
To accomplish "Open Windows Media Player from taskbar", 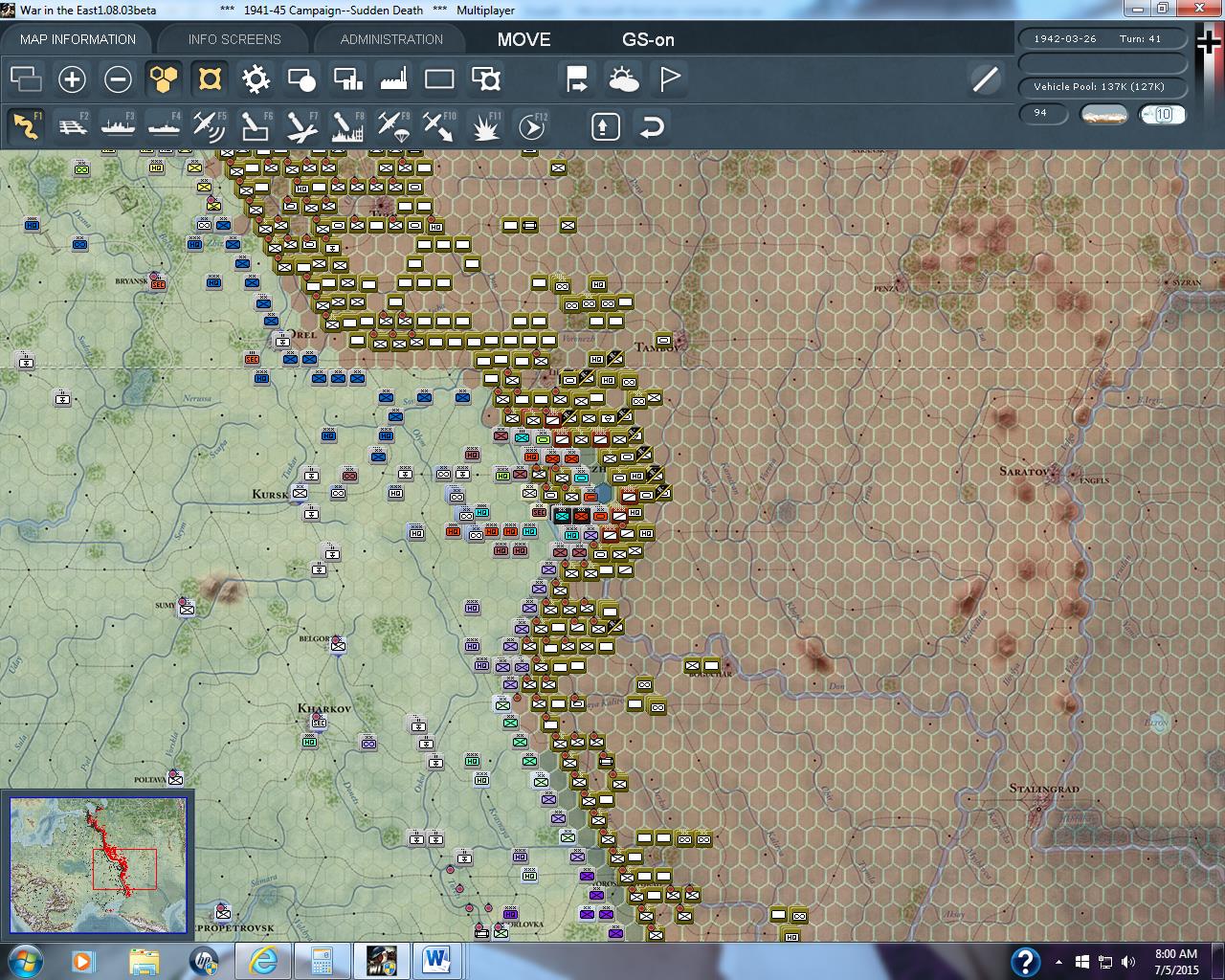I will pos(82,961).
